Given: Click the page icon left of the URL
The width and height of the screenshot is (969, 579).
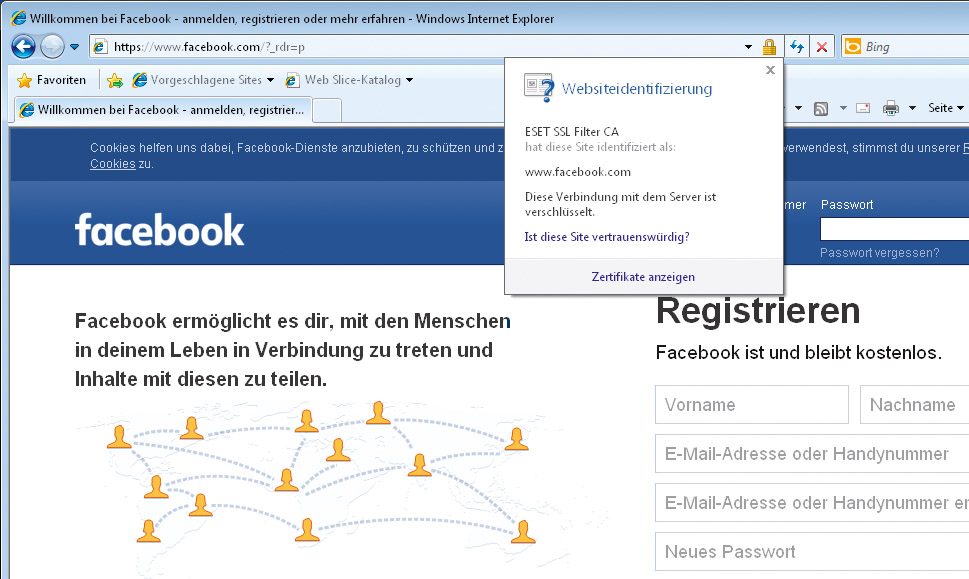Looking at the screenshot, I should 100,47.
